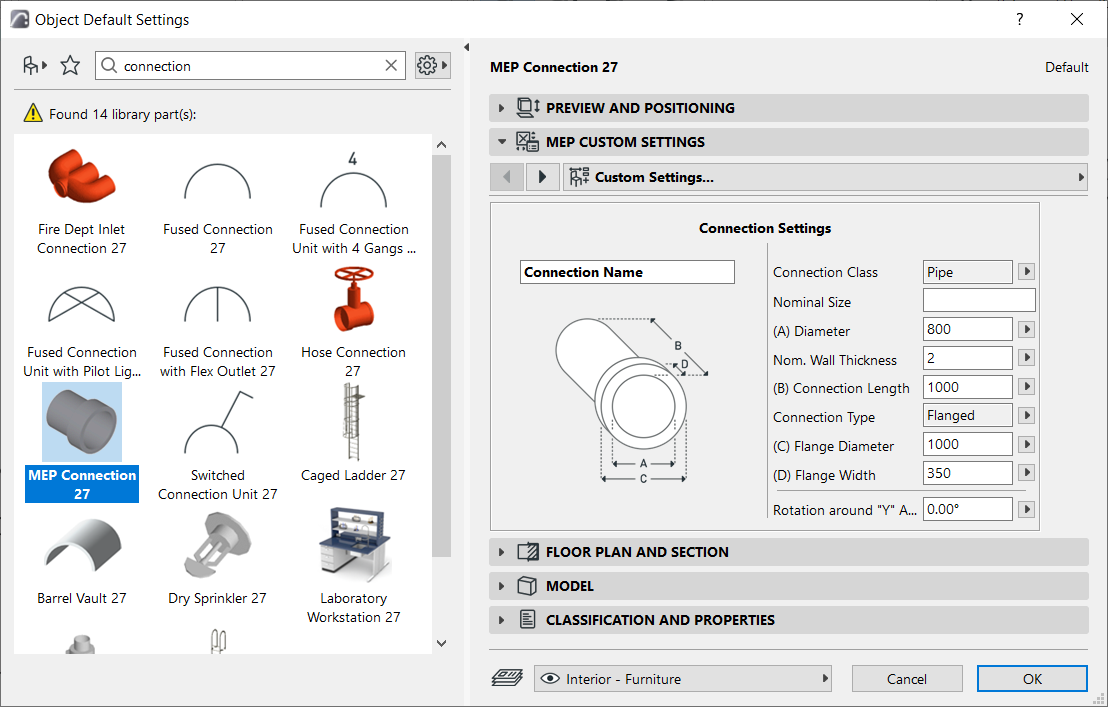Select Barrel Vault 27 object

(x=82, y=562)
